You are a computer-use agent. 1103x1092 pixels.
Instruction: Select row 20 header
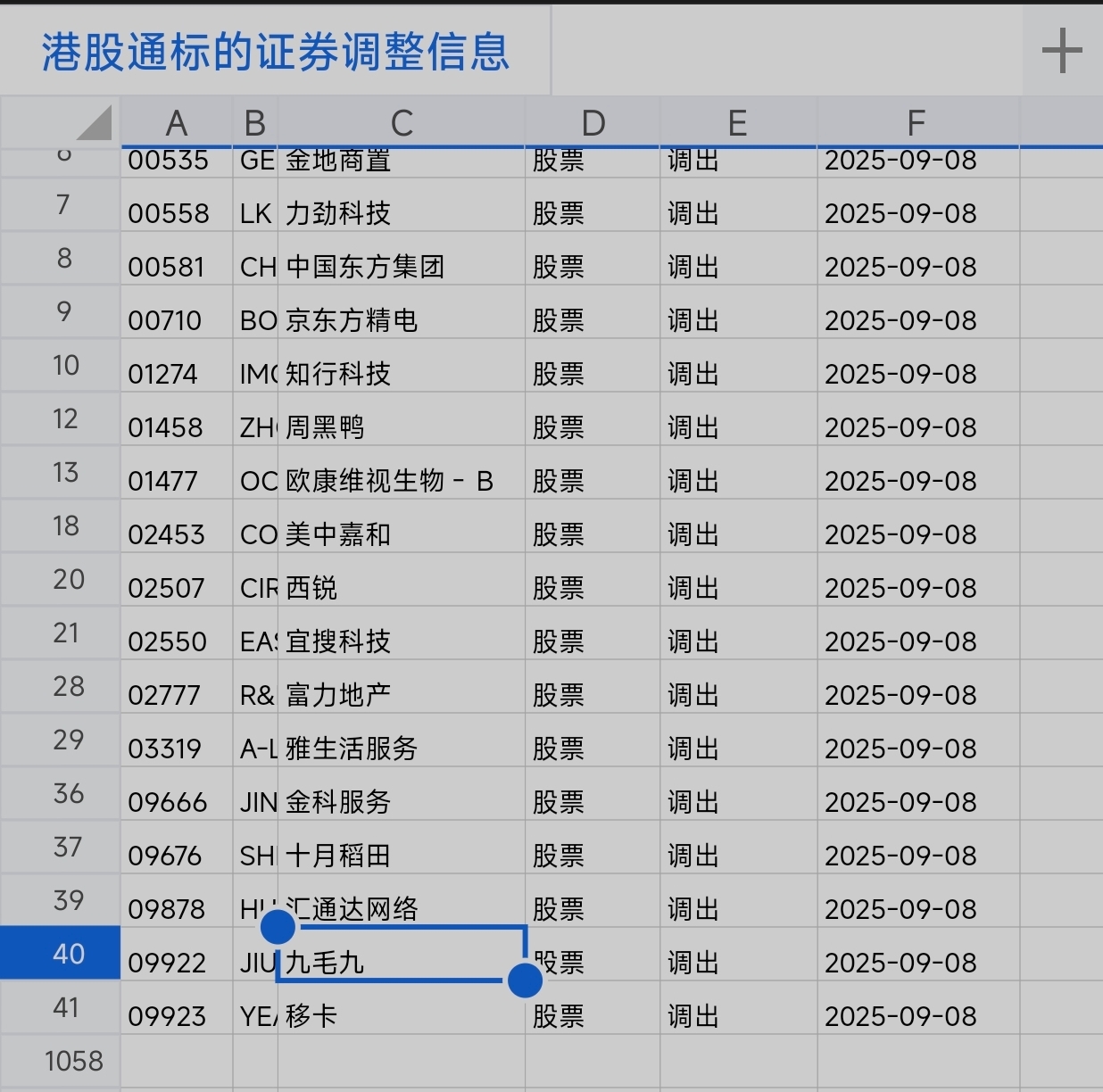pos(60,579)
